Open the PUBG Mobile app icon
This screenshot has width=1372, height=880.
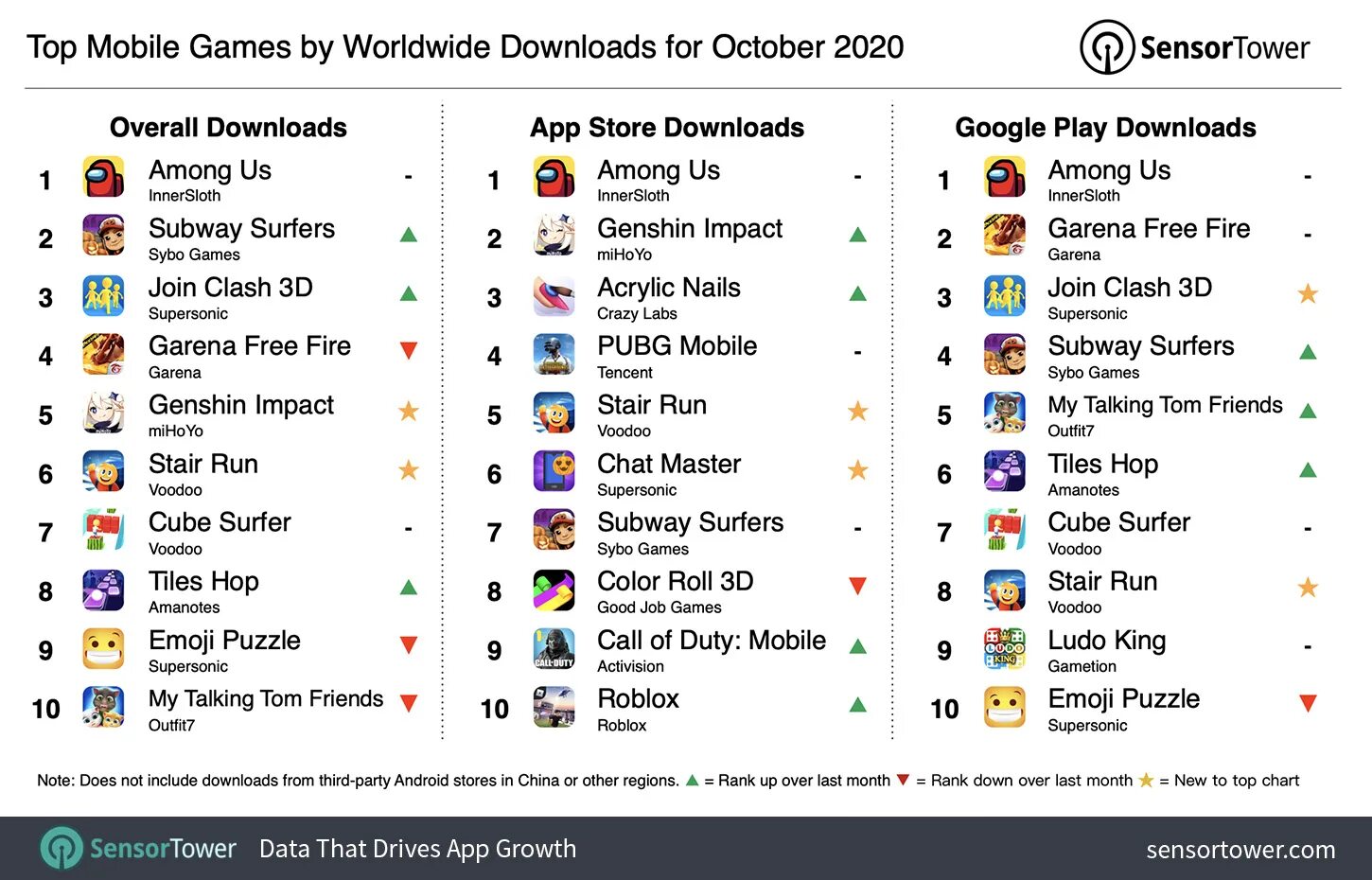554,354
